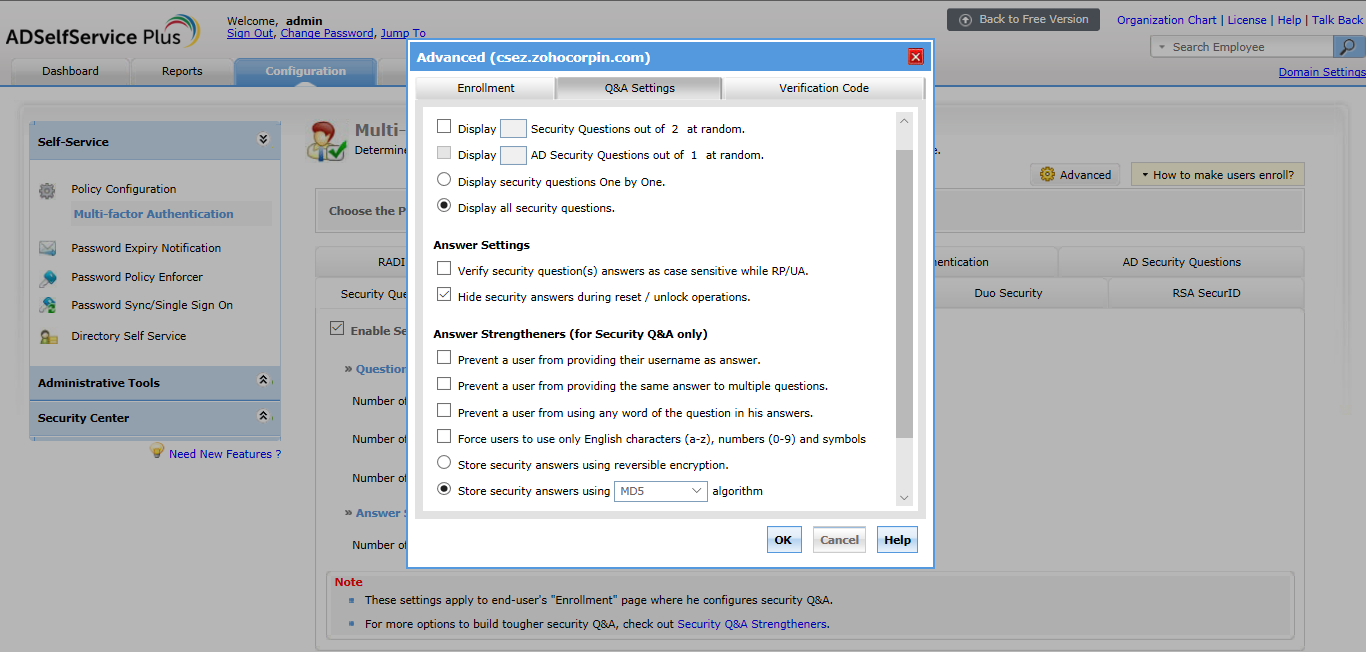Screen dimensions: 1366x652
Task: Click the Password Sync/Single Sign On icon
Action: (x=47, y=305)
